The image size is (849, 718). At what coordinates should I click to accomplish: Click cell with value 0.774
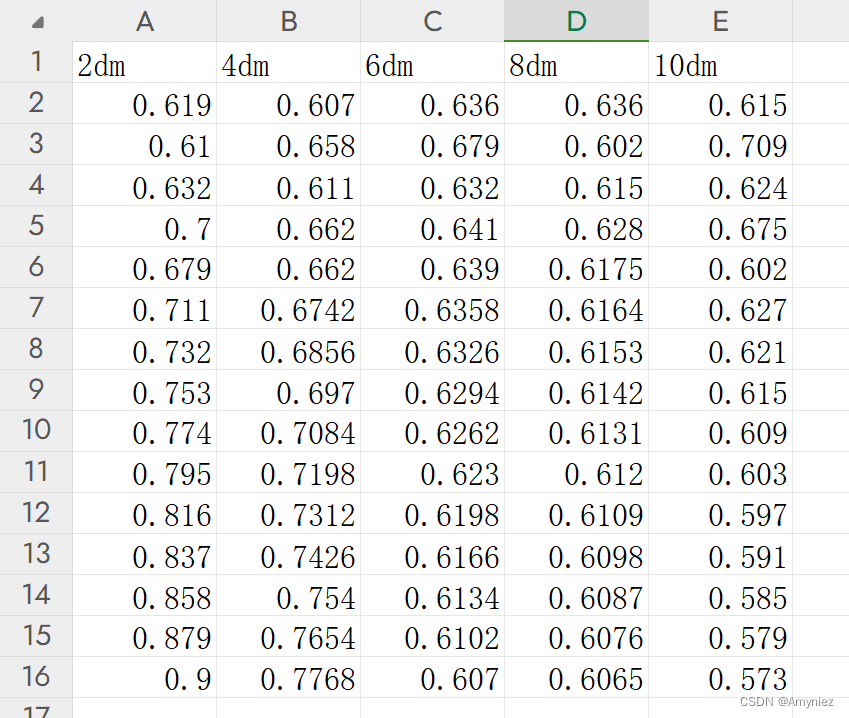[x=144, y=430]
